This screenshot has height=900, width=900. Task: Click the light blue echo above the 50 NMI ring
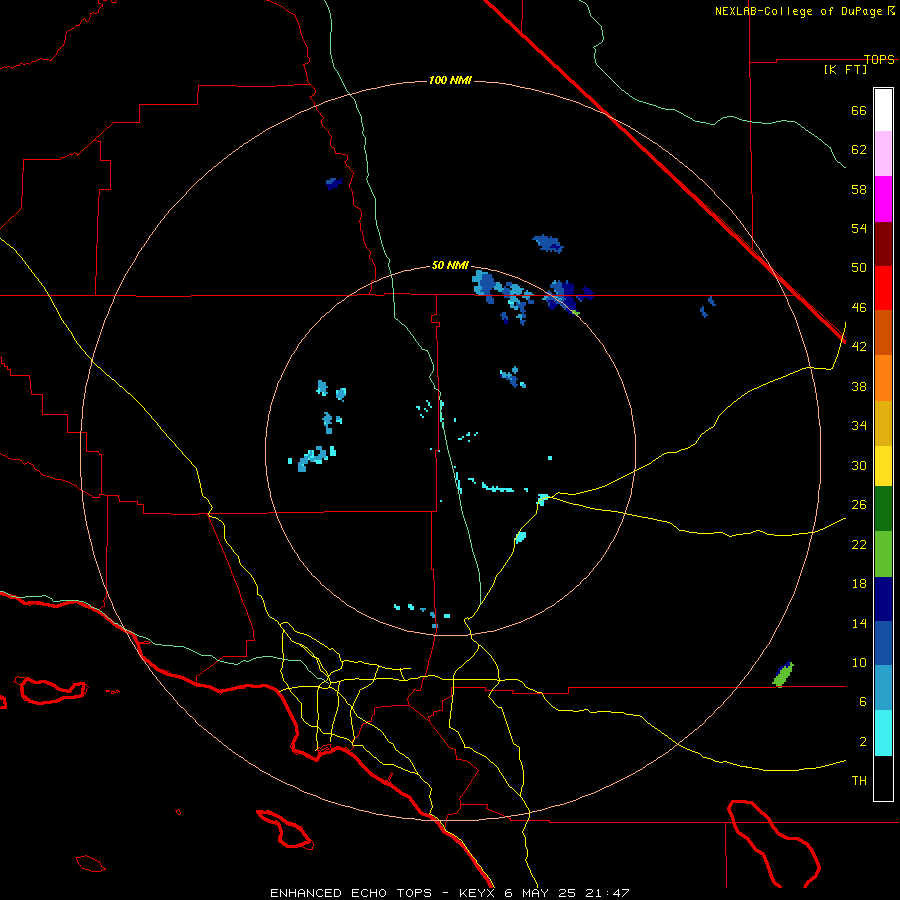click(548, 244)
